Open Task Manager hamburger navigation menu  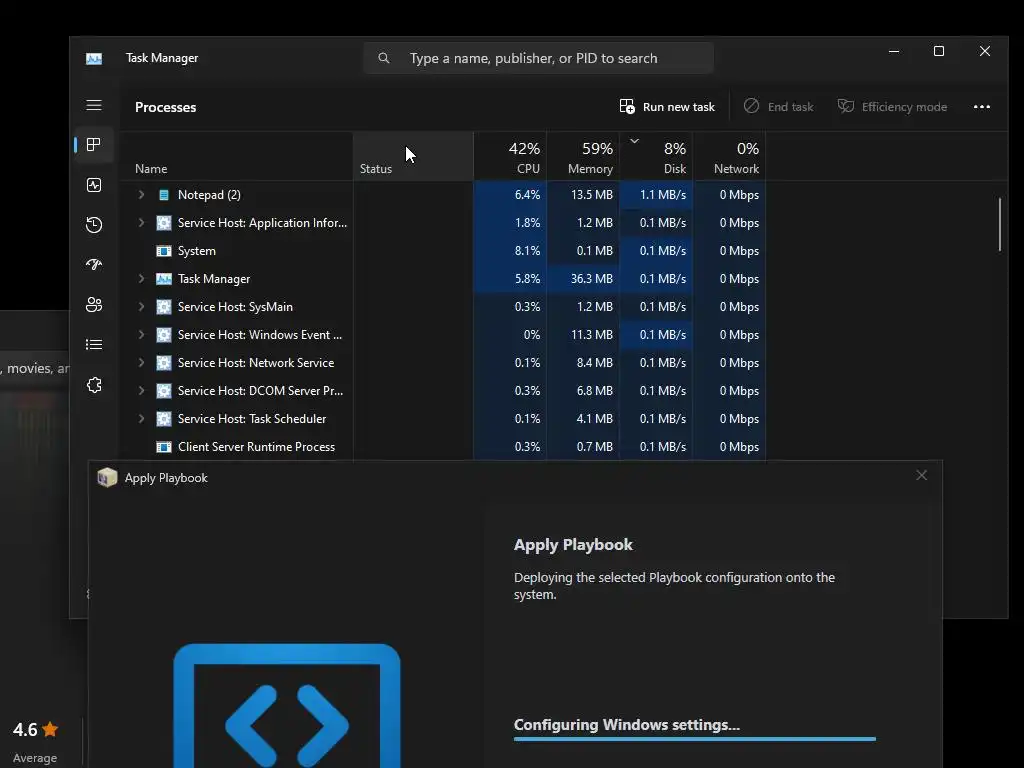tap(94, 105)
